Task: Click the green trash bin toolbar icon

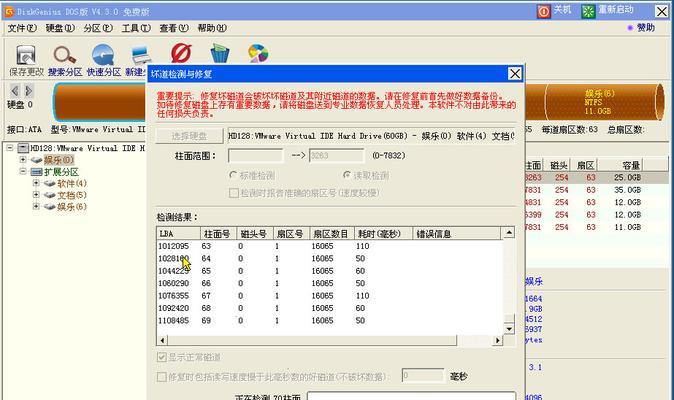Action: [x=220, y=54]
